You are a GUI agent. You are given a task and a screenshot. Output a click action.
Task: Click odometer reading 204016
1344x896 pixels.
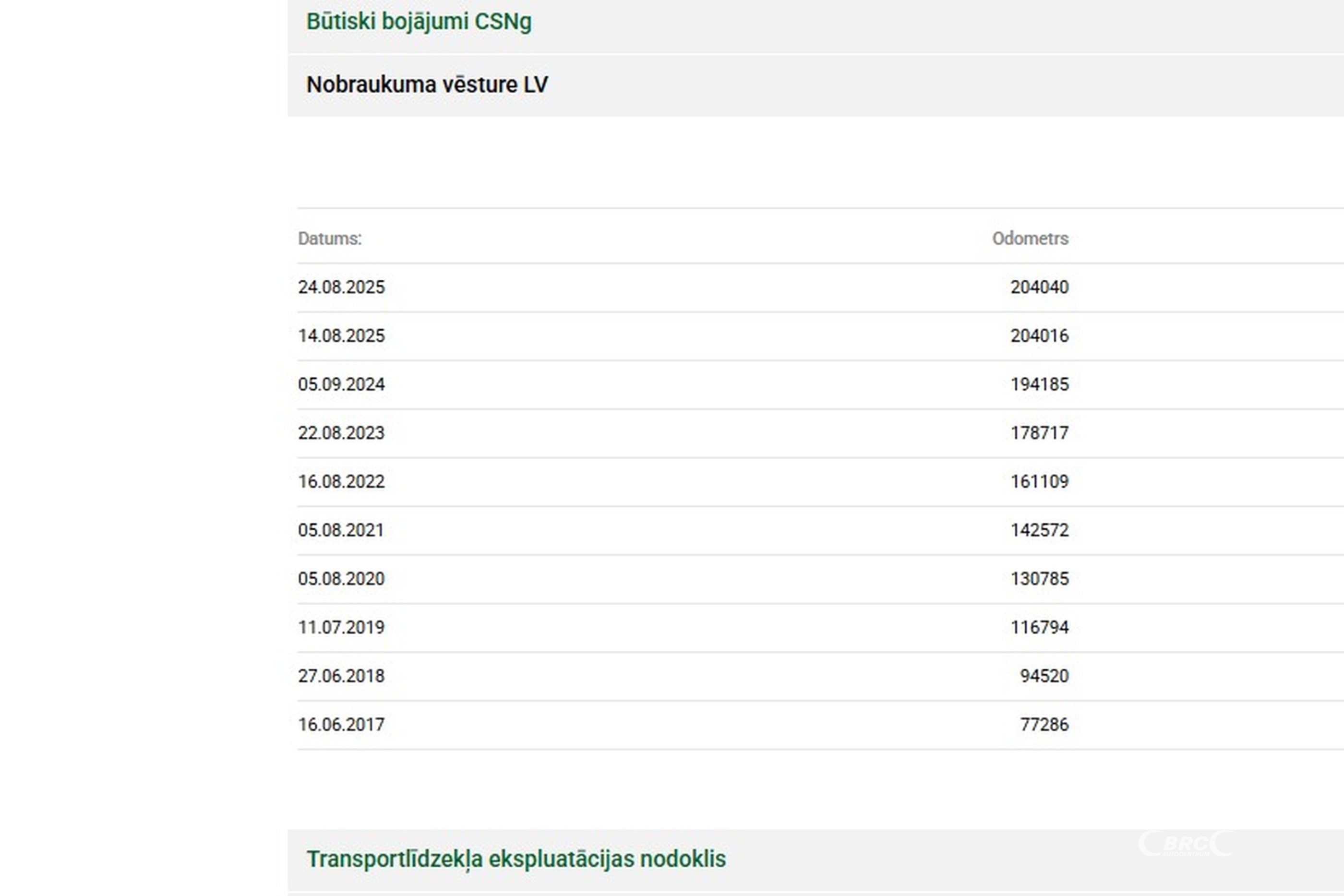coord(1039,335)
